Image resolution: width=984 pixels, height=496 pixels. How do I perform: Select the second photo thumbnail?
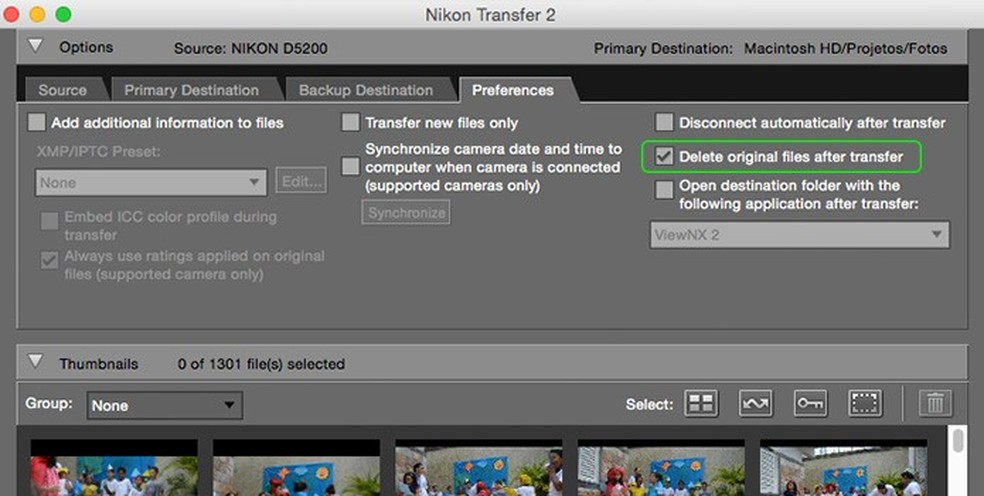tap(296, 468)
